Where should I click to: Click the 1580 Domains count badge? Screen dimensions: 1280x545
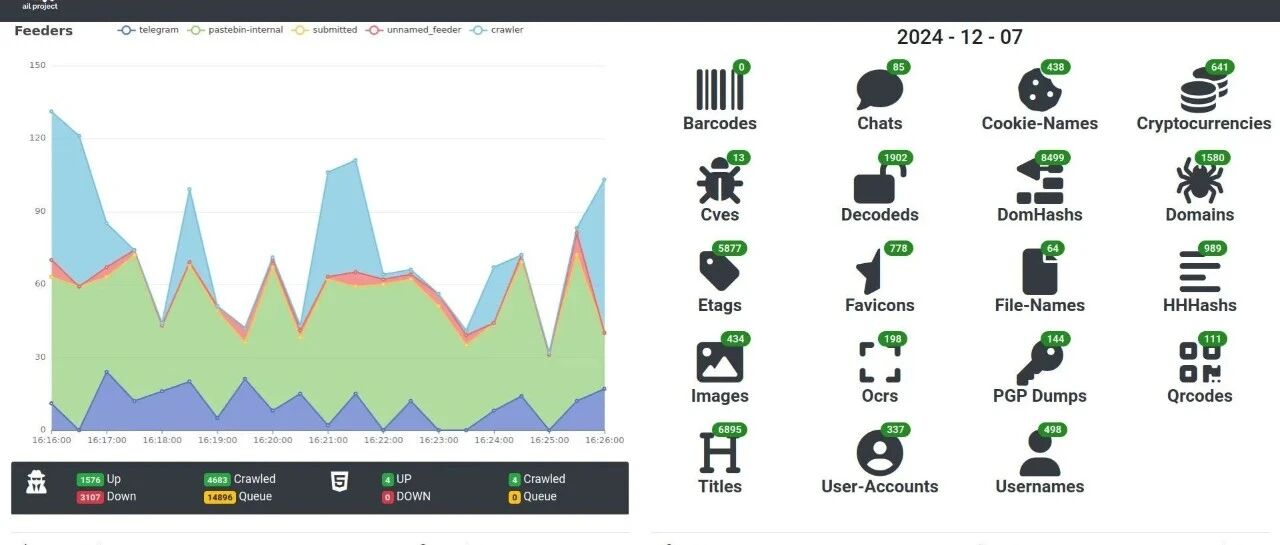click(1212, 158)
